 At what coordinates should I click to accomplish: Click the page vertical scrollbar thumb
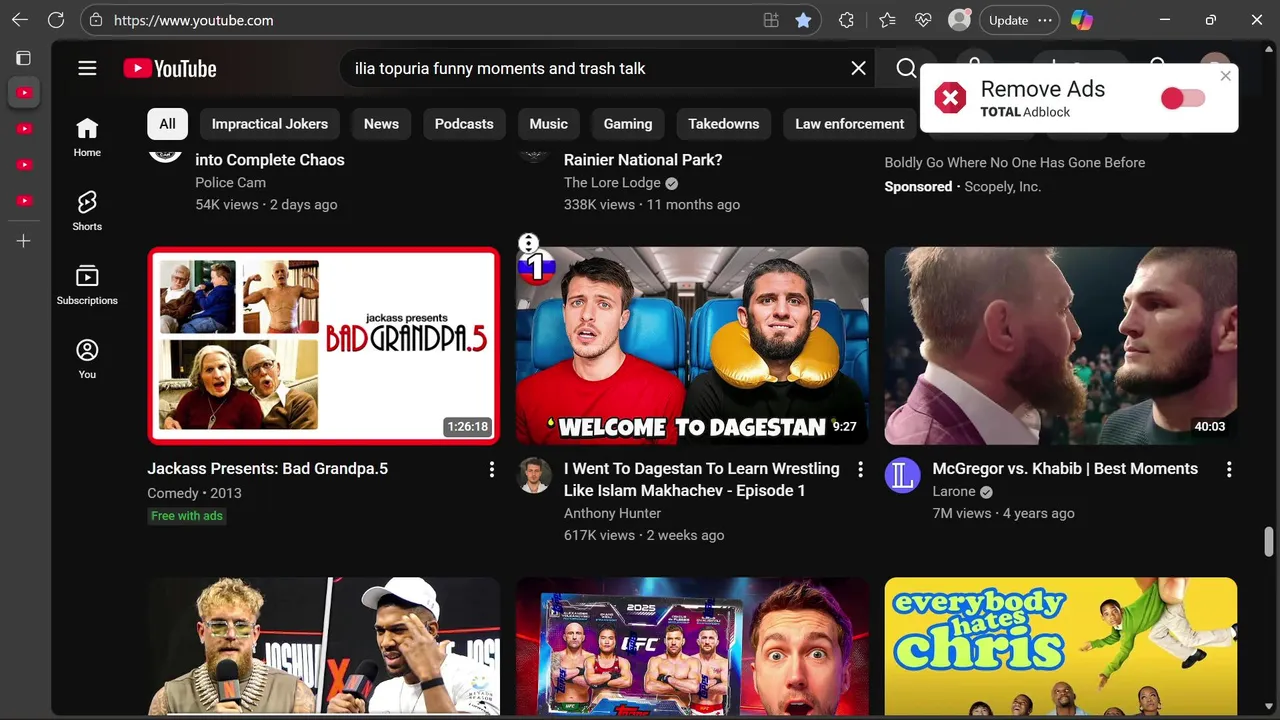pos(1269,541)
